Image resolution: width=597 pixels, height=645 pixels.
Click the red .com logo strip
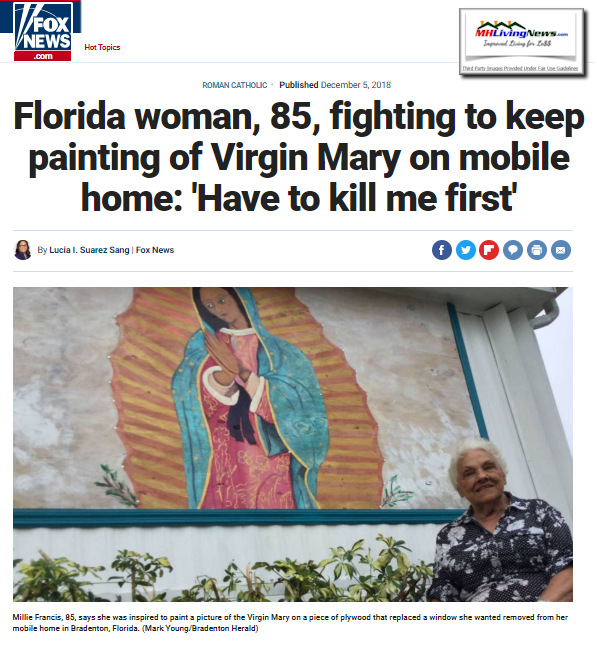pyautogui.click(x=42, y=56)
